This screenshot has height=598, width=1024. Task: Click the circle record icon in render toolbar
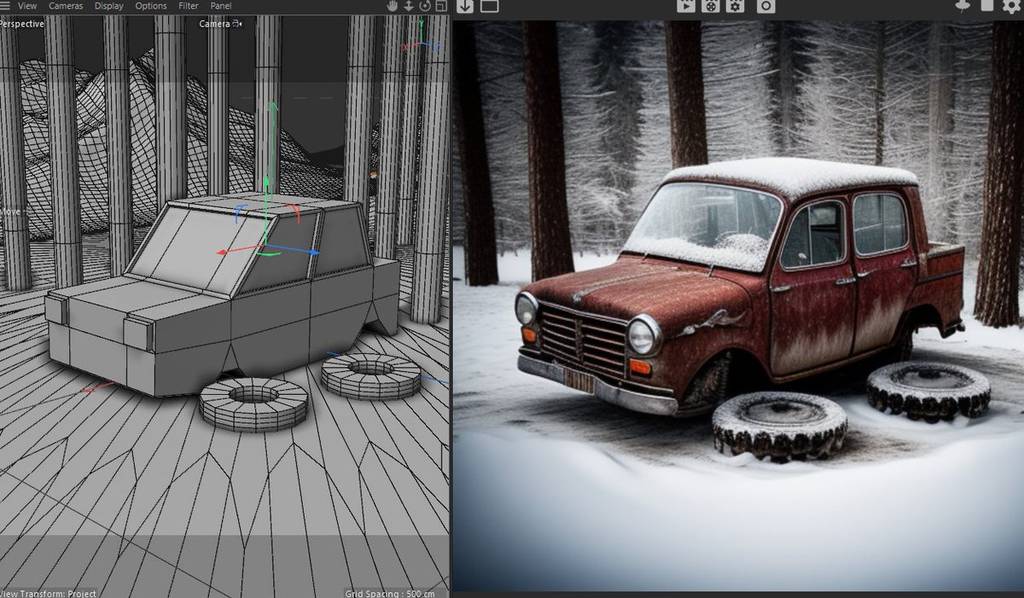tap(766, 6)
